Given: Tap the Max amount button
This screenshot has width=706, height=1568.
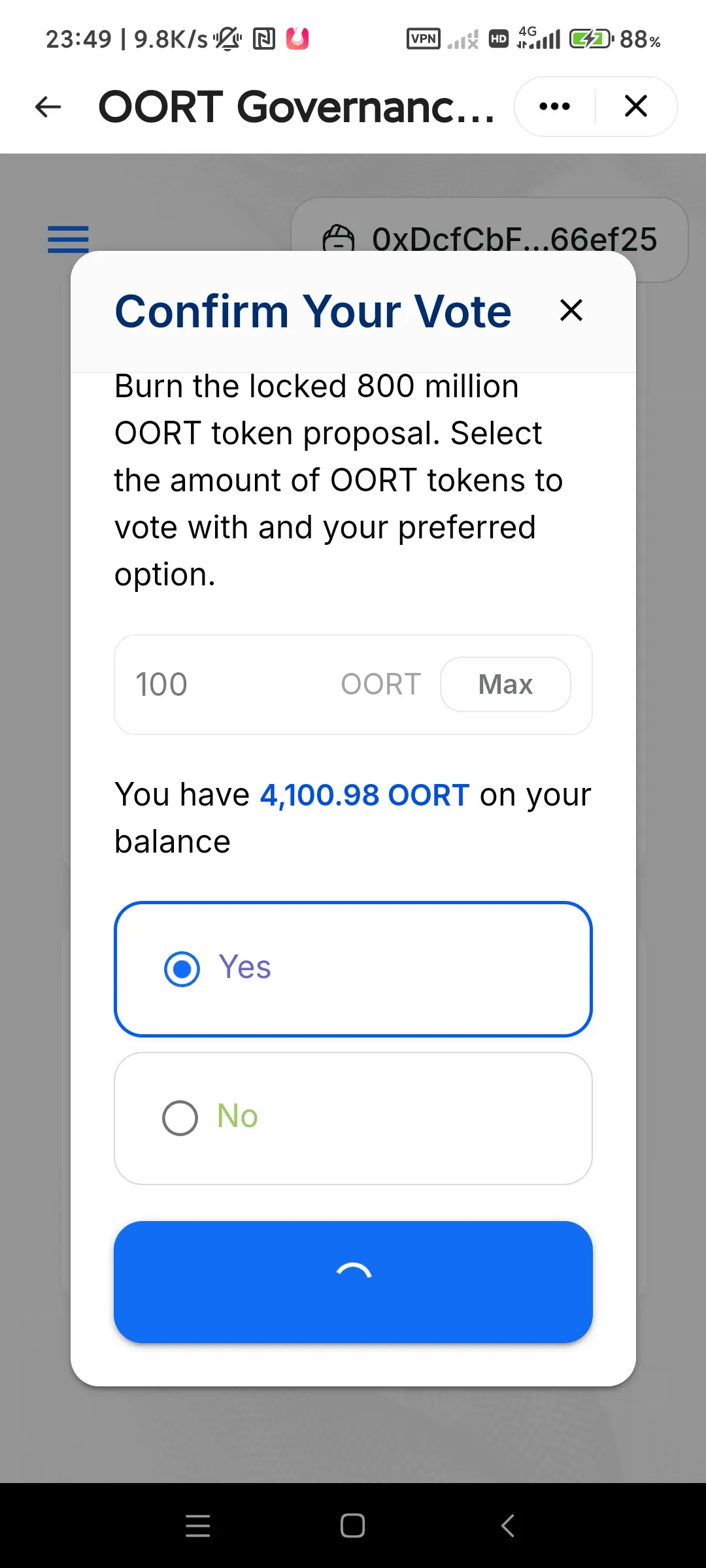Looking at the screenshot, I should tap(505, 684).
